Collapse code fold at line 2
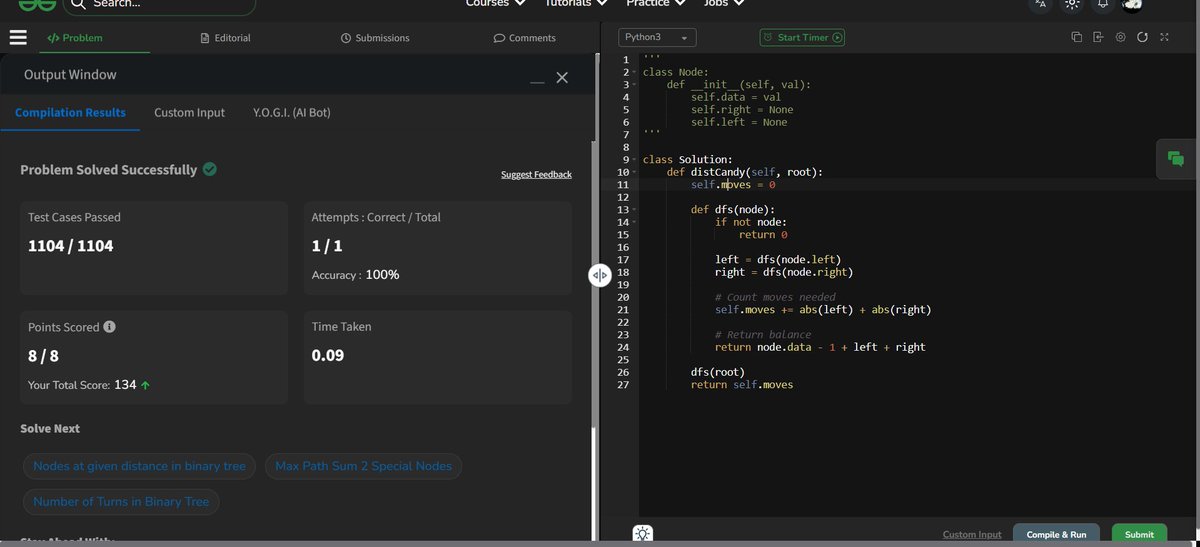 point(634,73)
